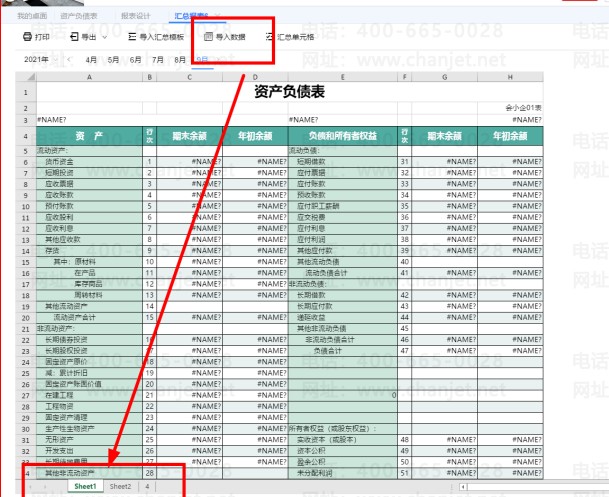Click the 应交税费 cell
609x497 pixels.
343,217
